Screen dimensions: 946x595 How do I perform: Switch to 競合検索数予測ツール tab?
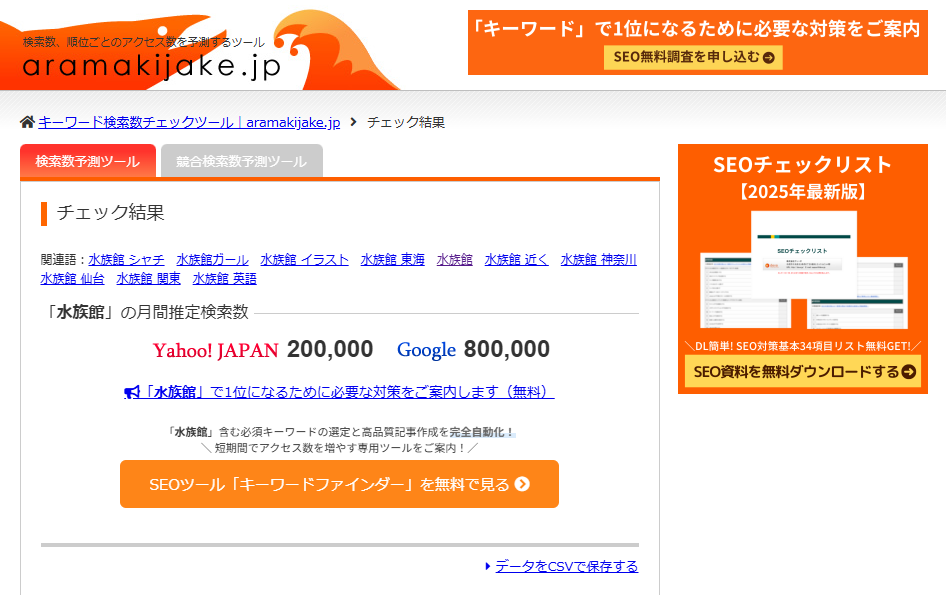point(241,161)
